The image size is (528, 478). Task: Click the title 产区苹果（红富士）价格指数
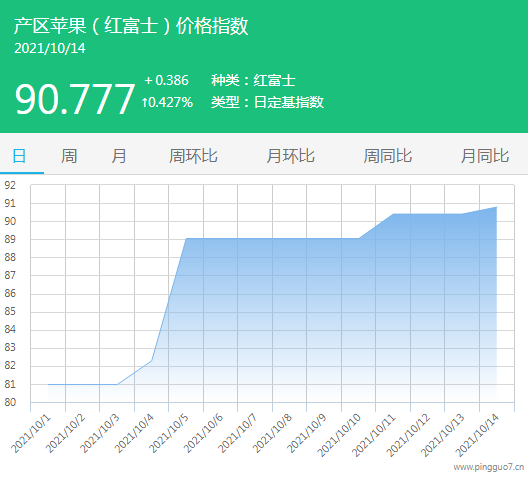(x=131, y=26)
